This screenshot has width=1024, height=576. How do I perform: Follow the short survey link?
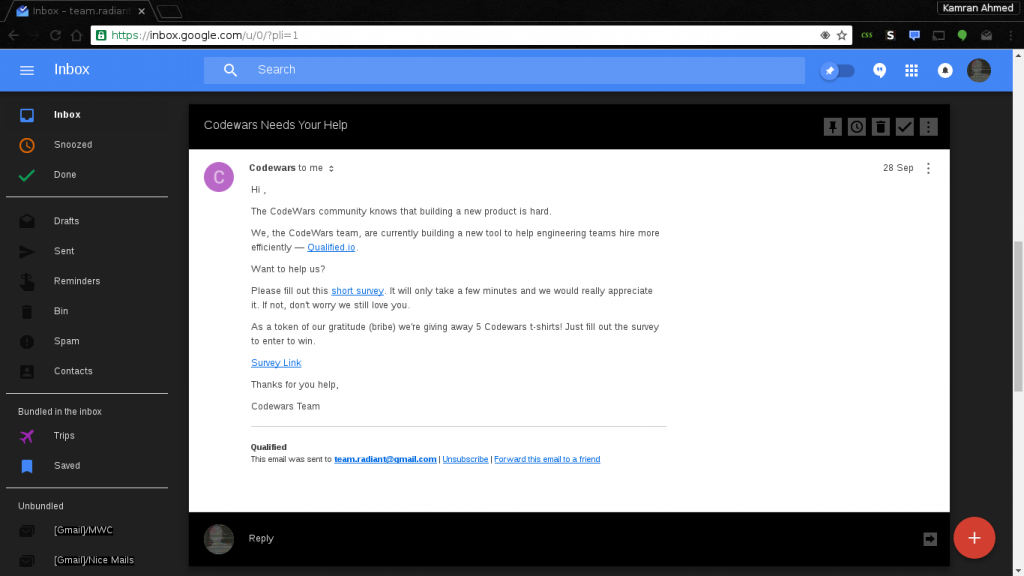[x=357, y=291]
